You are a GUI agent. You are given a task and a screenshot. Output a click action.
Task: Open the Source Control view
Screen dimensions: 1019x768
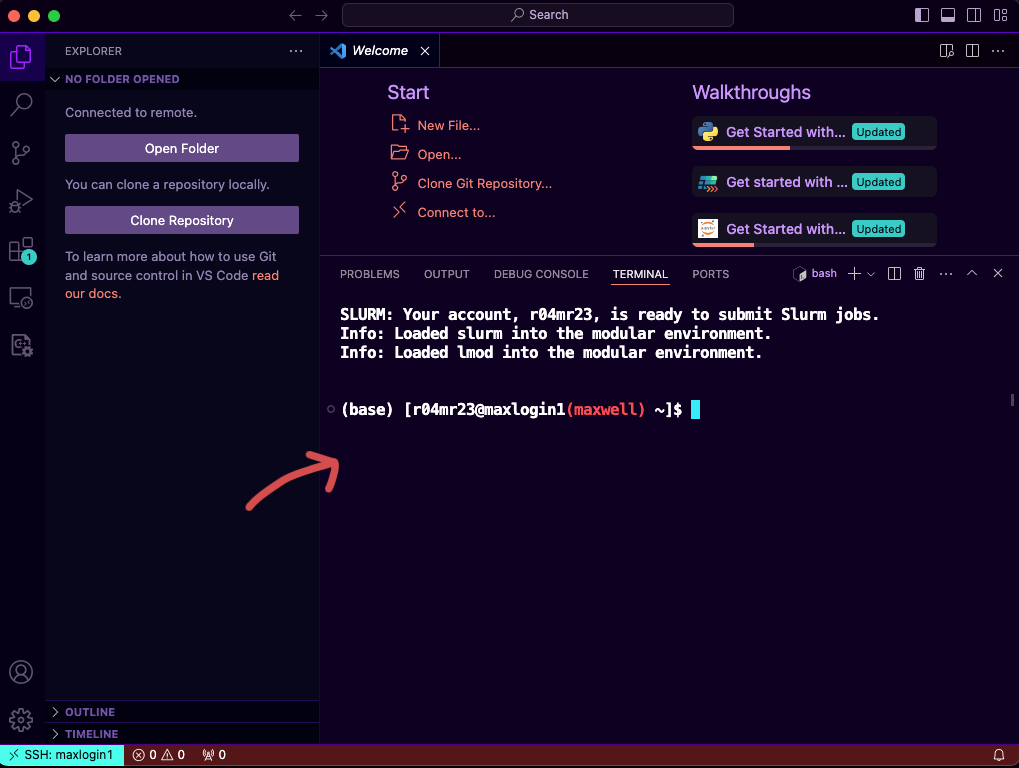point(21,153)
